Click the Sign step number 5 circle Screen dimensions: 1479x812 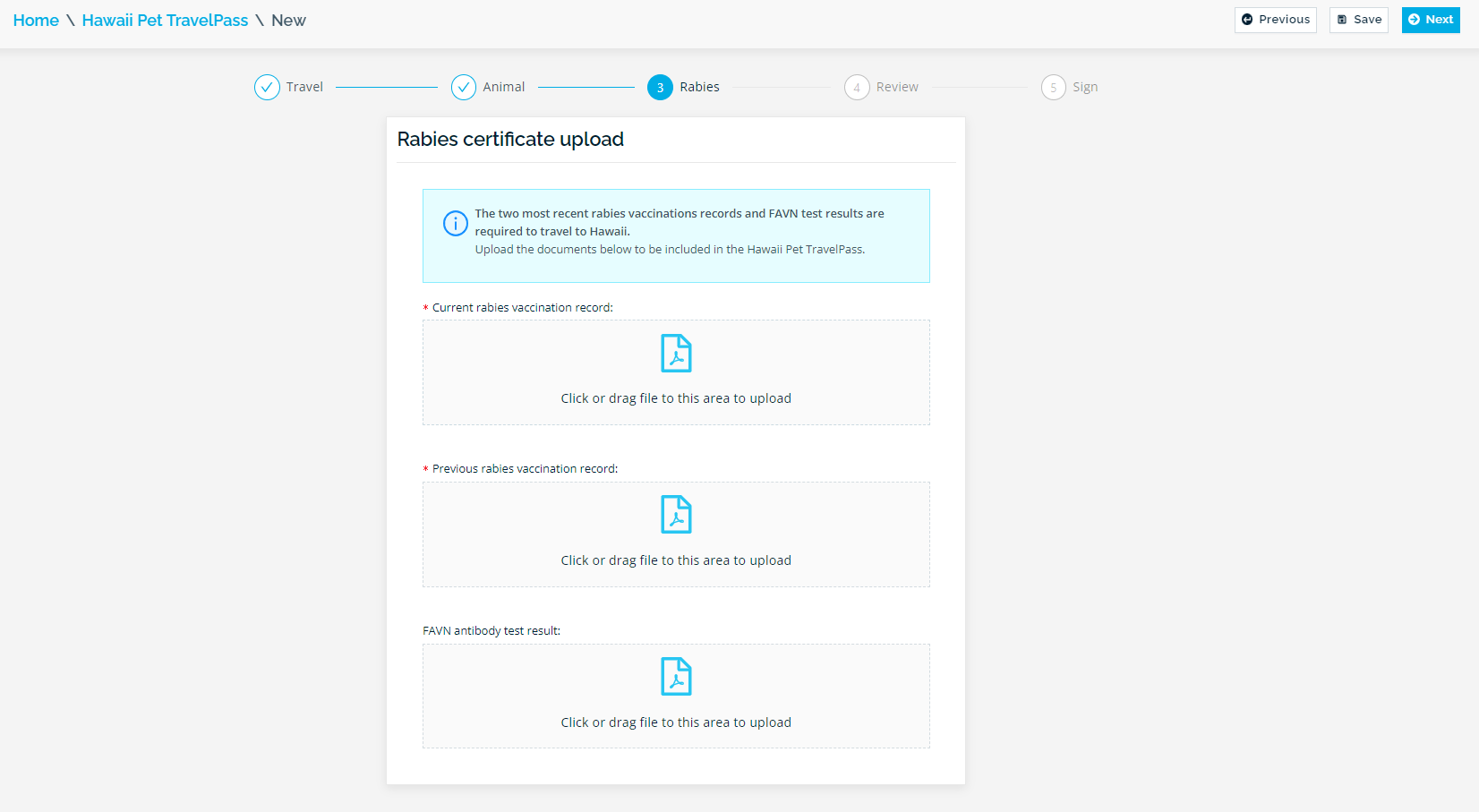pos(1053,87)
